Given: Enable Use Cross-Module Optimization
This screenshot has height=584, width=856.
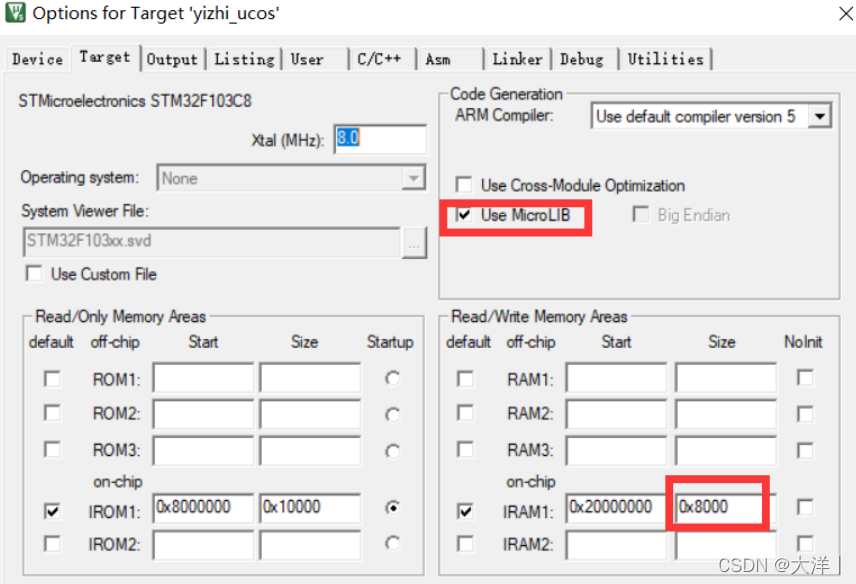Looking at the screenshot, I should [x=464, y=184].
